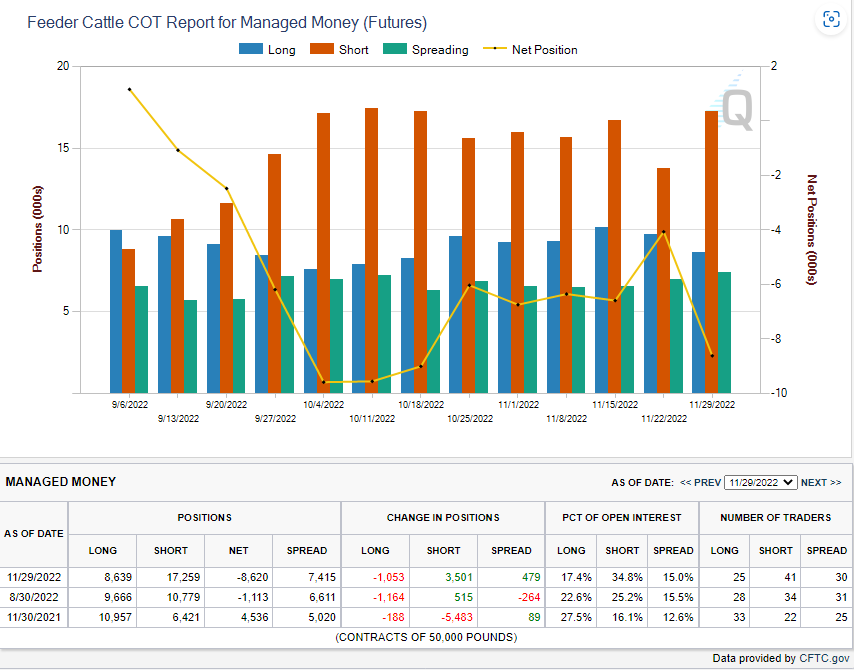Toggle the Net Position line legend marker
Image resolution: width=854 pixels, height=670 pixels.
point(495,49)
